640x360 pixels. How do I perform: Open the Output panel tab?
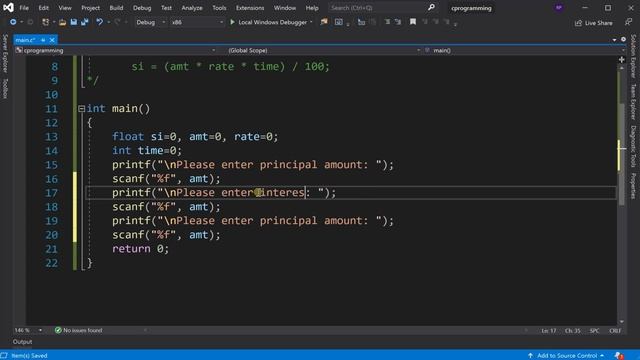(x=22, y=342)
